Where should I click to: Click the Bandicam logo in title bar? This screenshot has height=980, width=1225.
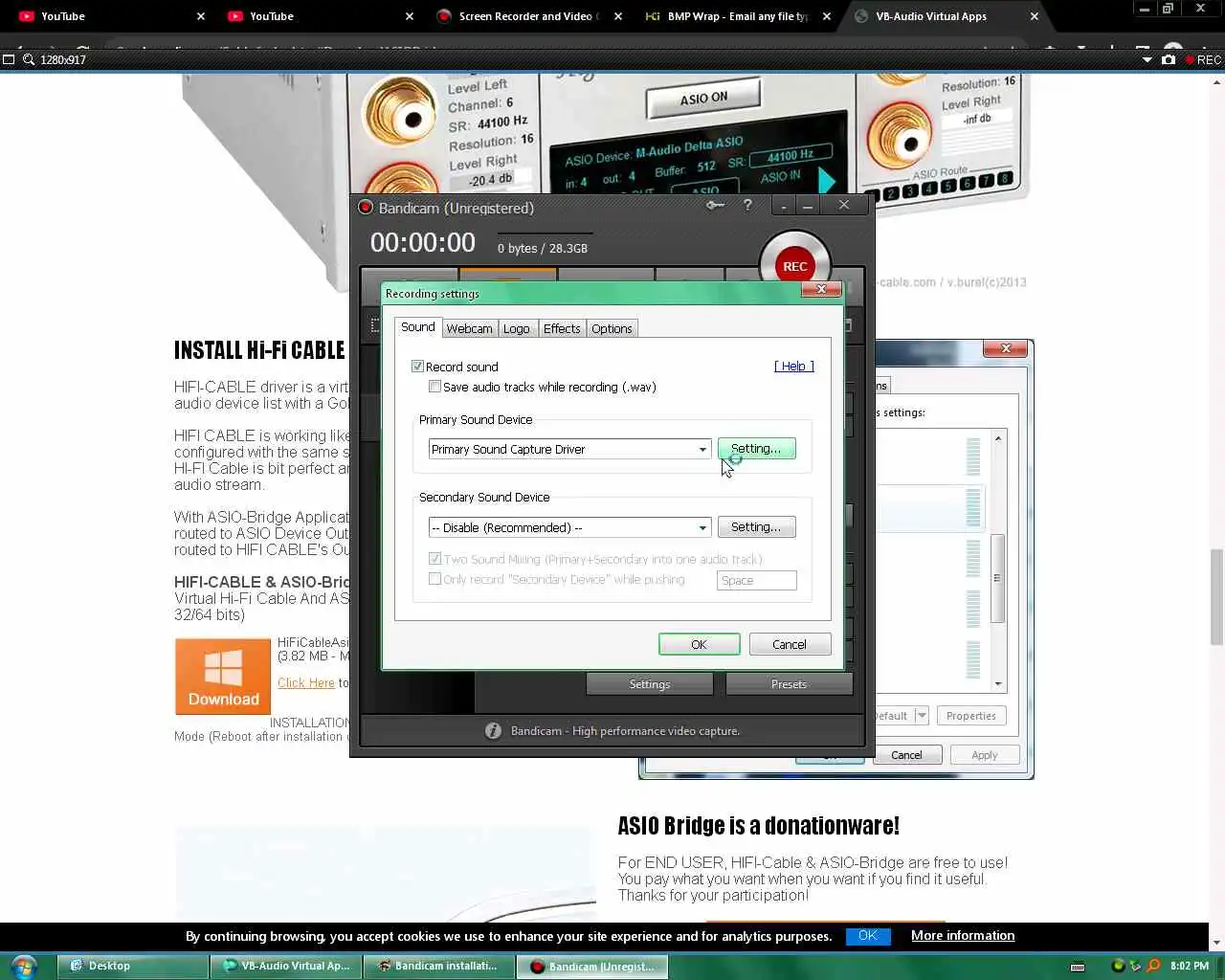click(366, 207)
